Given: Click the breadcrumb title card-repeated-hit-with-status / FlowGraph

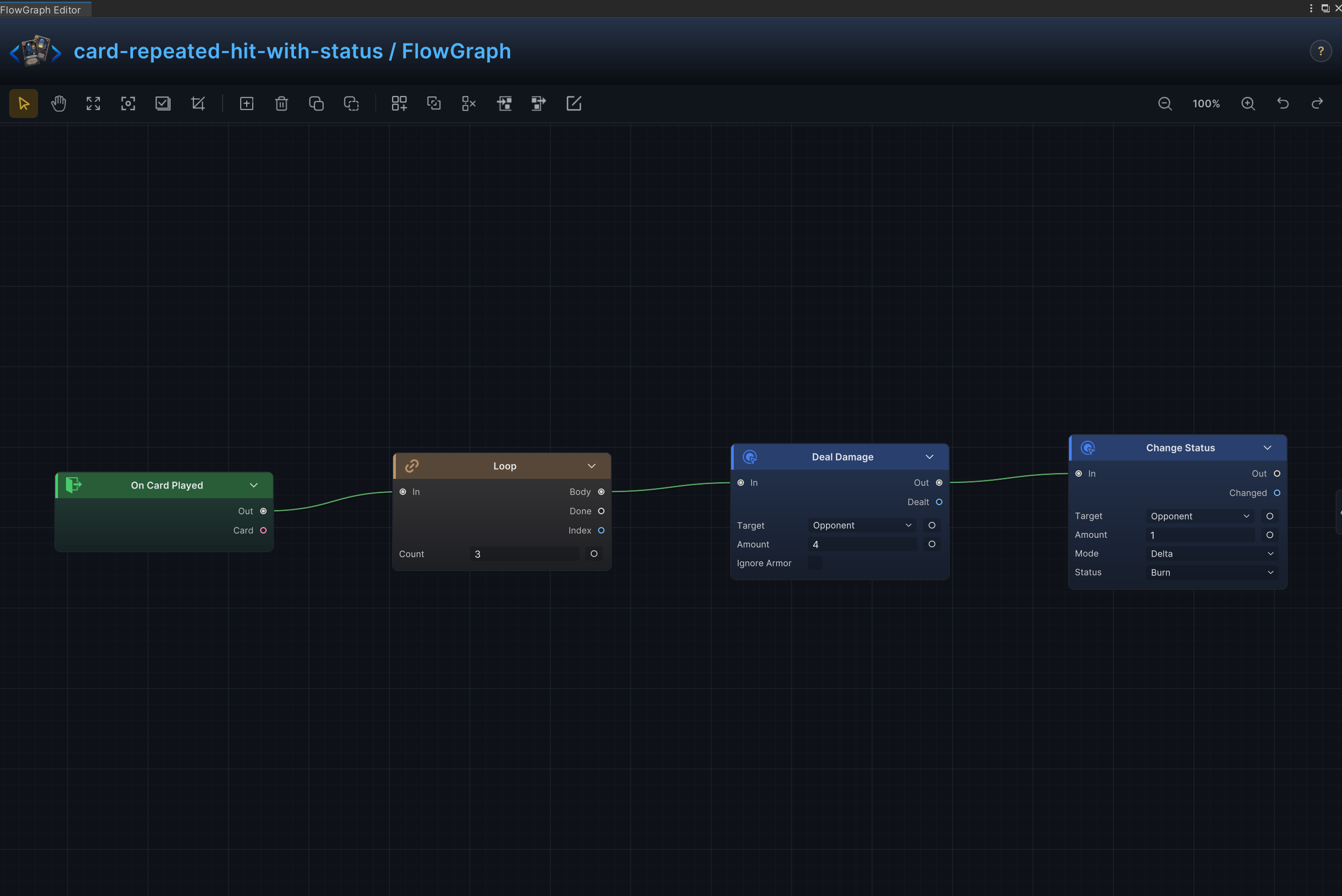Looking at the screenshot, I should click(x=292, y=51).
